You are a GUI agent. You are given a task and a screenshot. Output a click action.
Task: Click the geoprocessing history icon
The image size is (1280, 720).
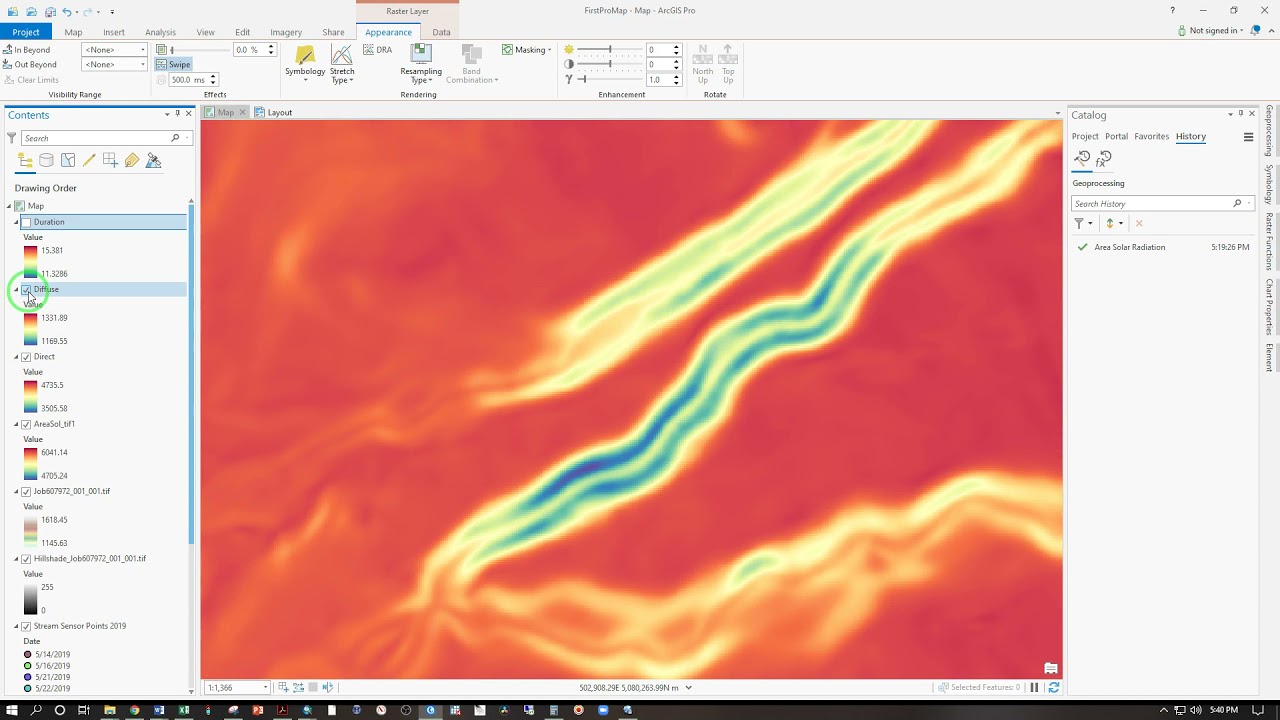pyautogui.click(x=1082, y=158)
